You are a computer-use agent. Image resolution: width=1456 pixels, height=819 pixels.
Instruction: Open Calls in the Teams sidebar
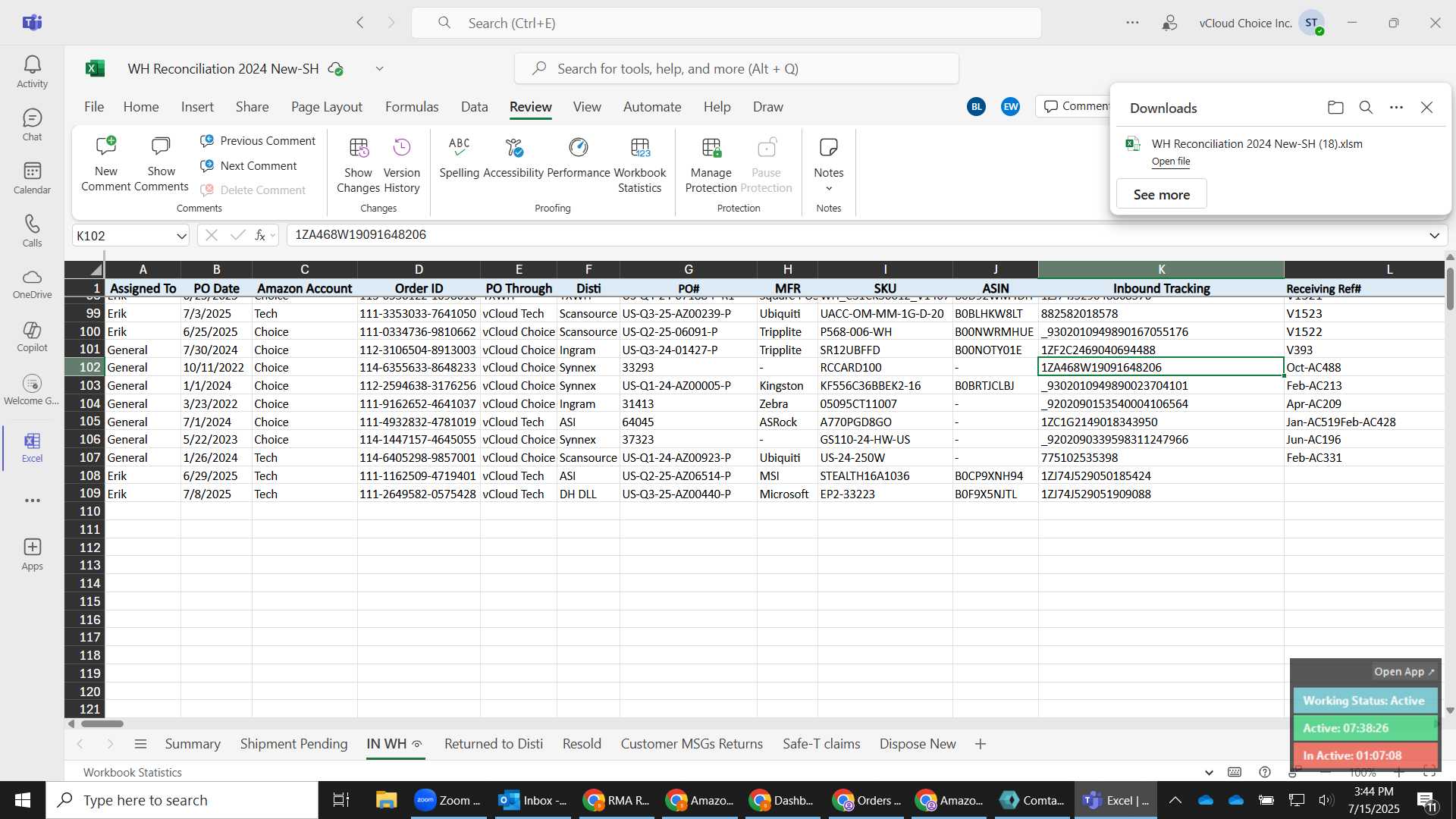pos(32,231)
